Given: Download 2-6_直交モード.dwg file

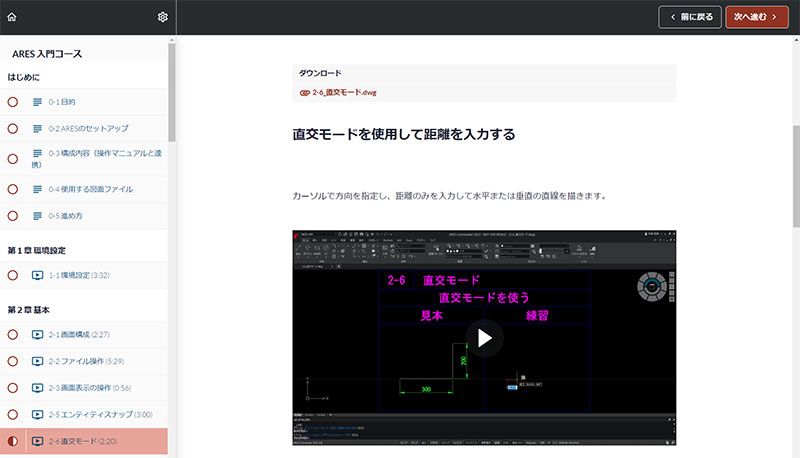Looking at the screenshot, I should click(344, 93).
